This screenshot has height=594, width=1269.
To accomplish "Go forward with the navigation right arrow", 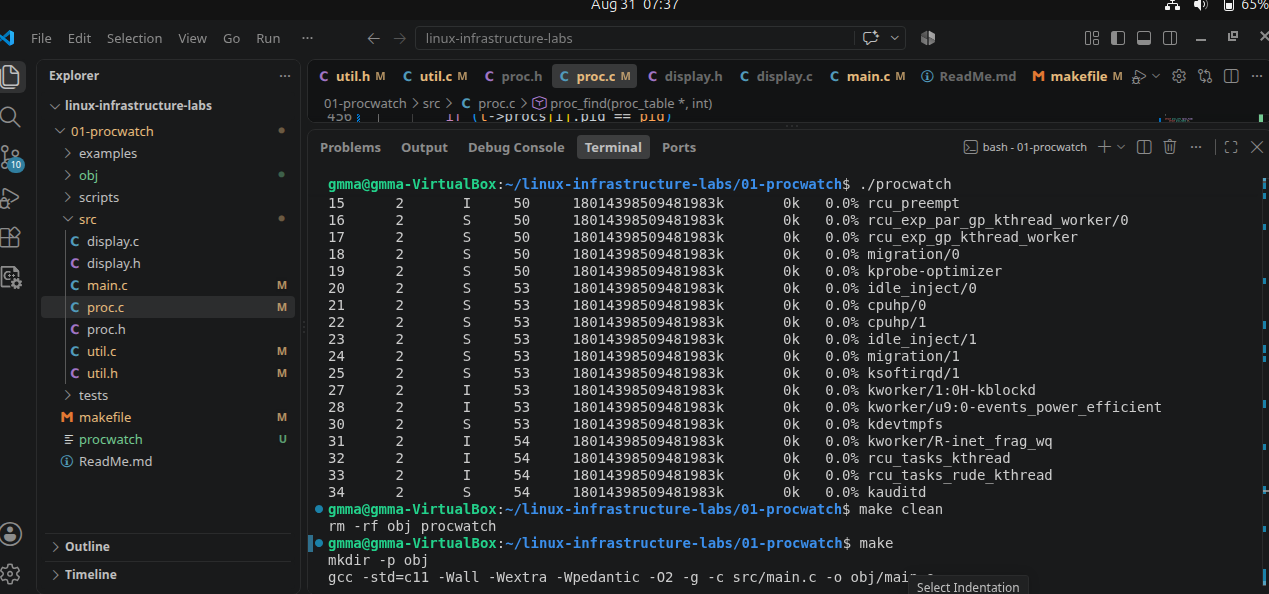I will pos(399,38).
